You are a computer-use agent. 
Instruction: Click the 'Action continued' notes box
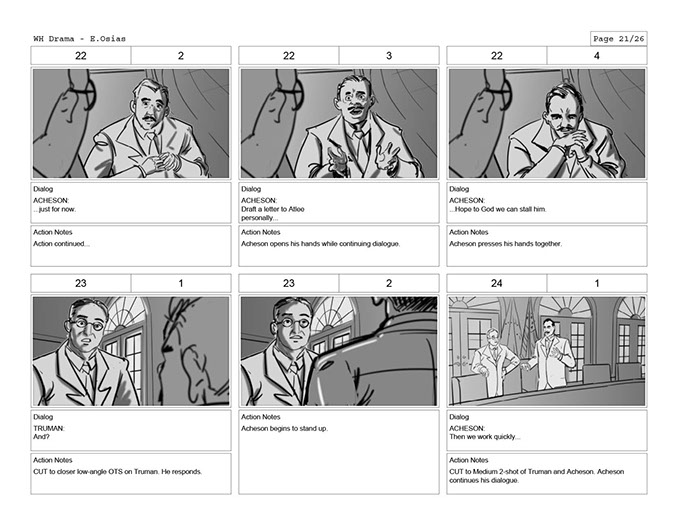point(131,246)
